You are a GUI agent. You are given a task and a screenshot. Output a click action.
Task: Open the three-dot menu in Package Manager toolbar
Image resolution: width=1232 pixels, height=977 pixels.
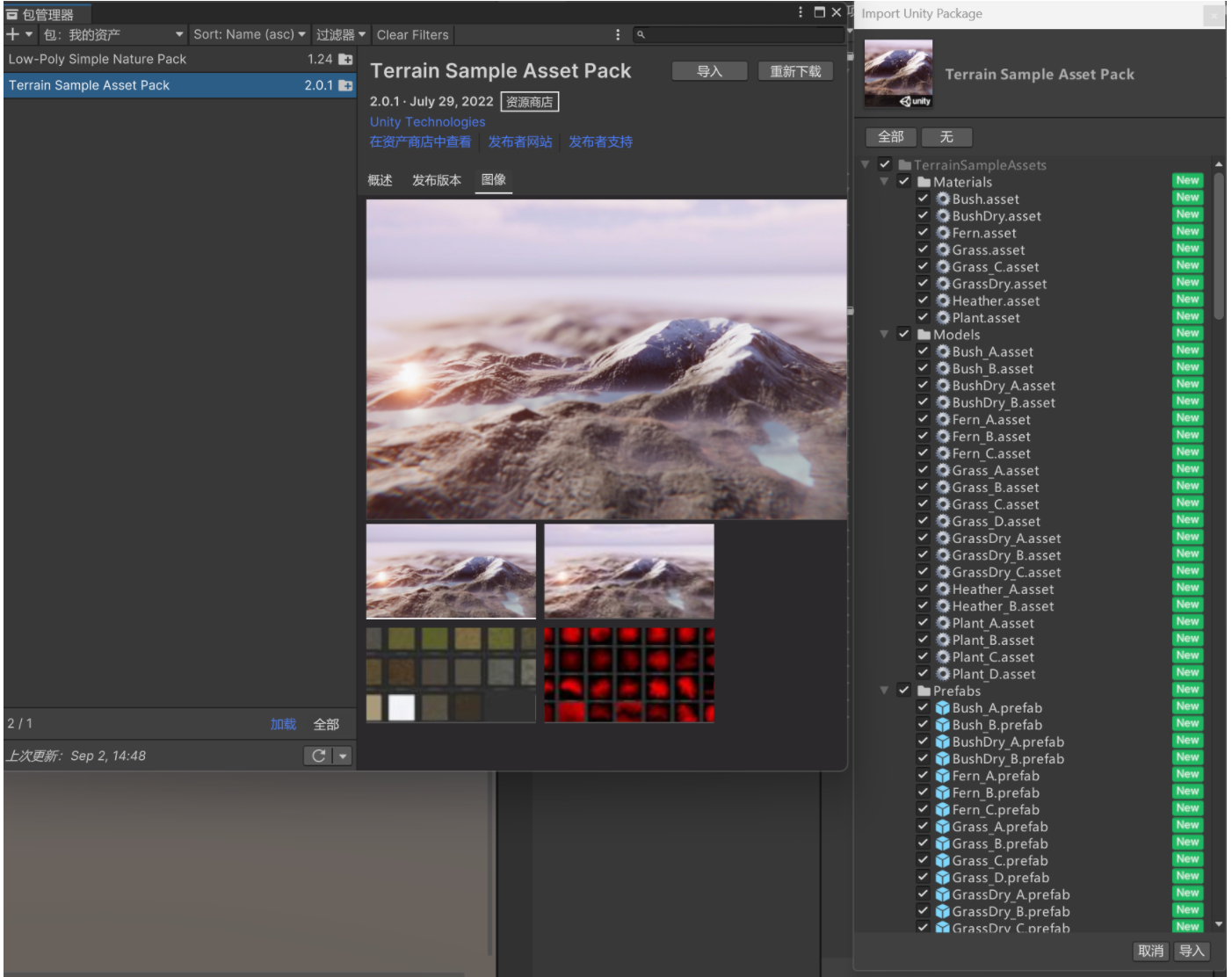pos(618,34)
